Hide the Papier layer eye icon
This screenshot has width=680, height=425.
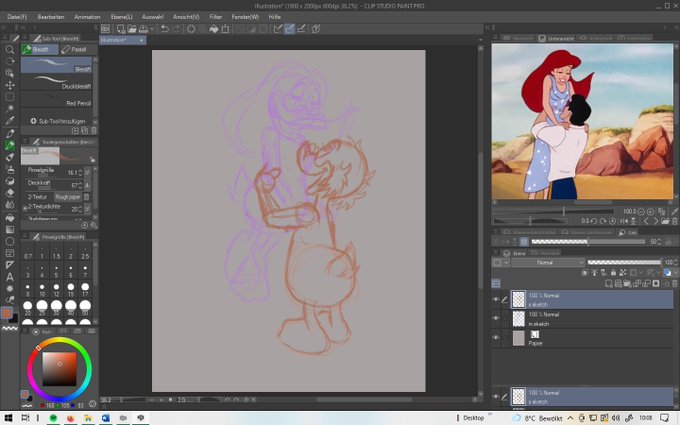tap(496, 337)
